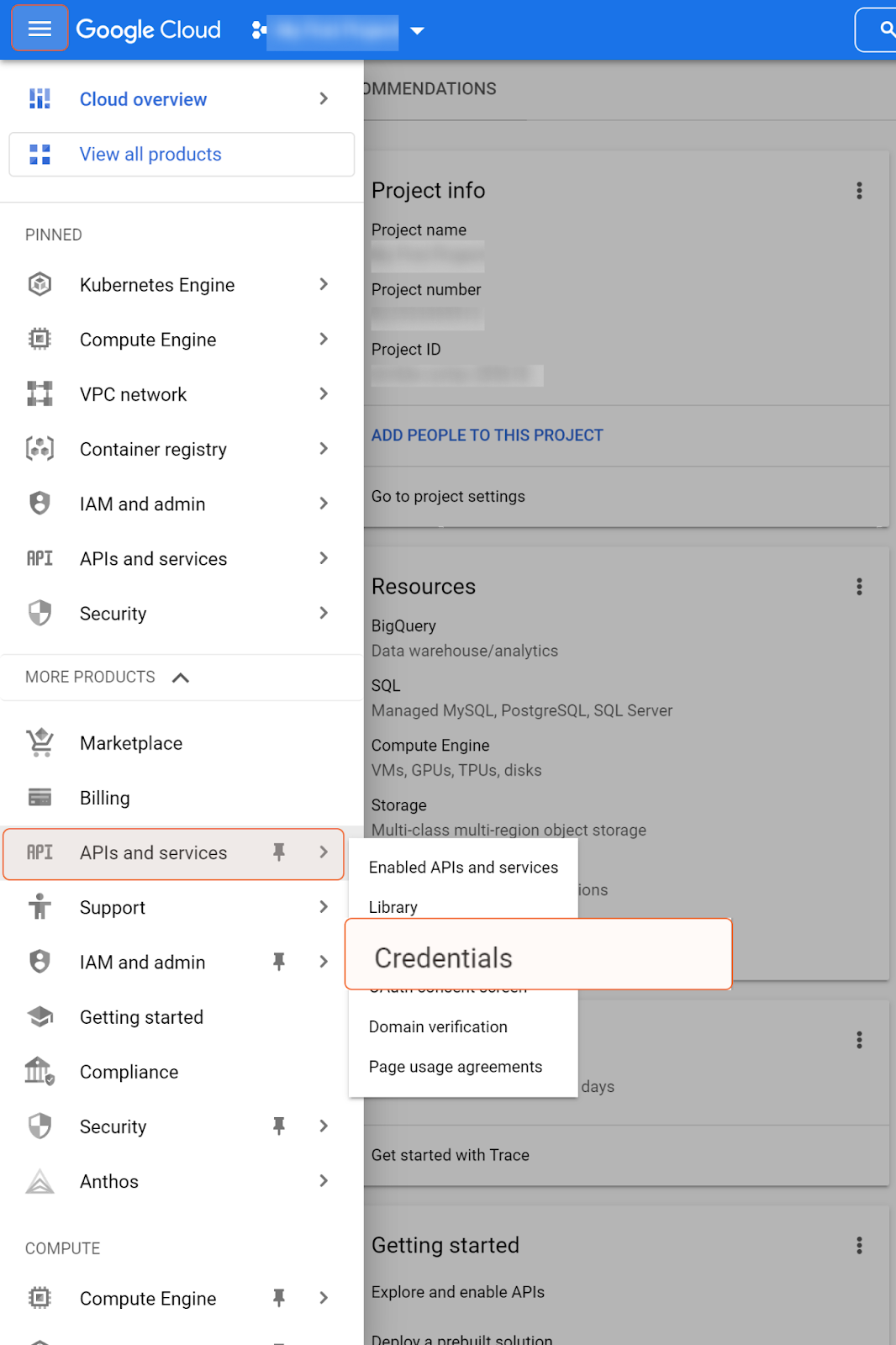The width and height of the screenshot is (896, 1345).
Task: Click the Marketplace cart icon
Action: [x=40, y=743]
